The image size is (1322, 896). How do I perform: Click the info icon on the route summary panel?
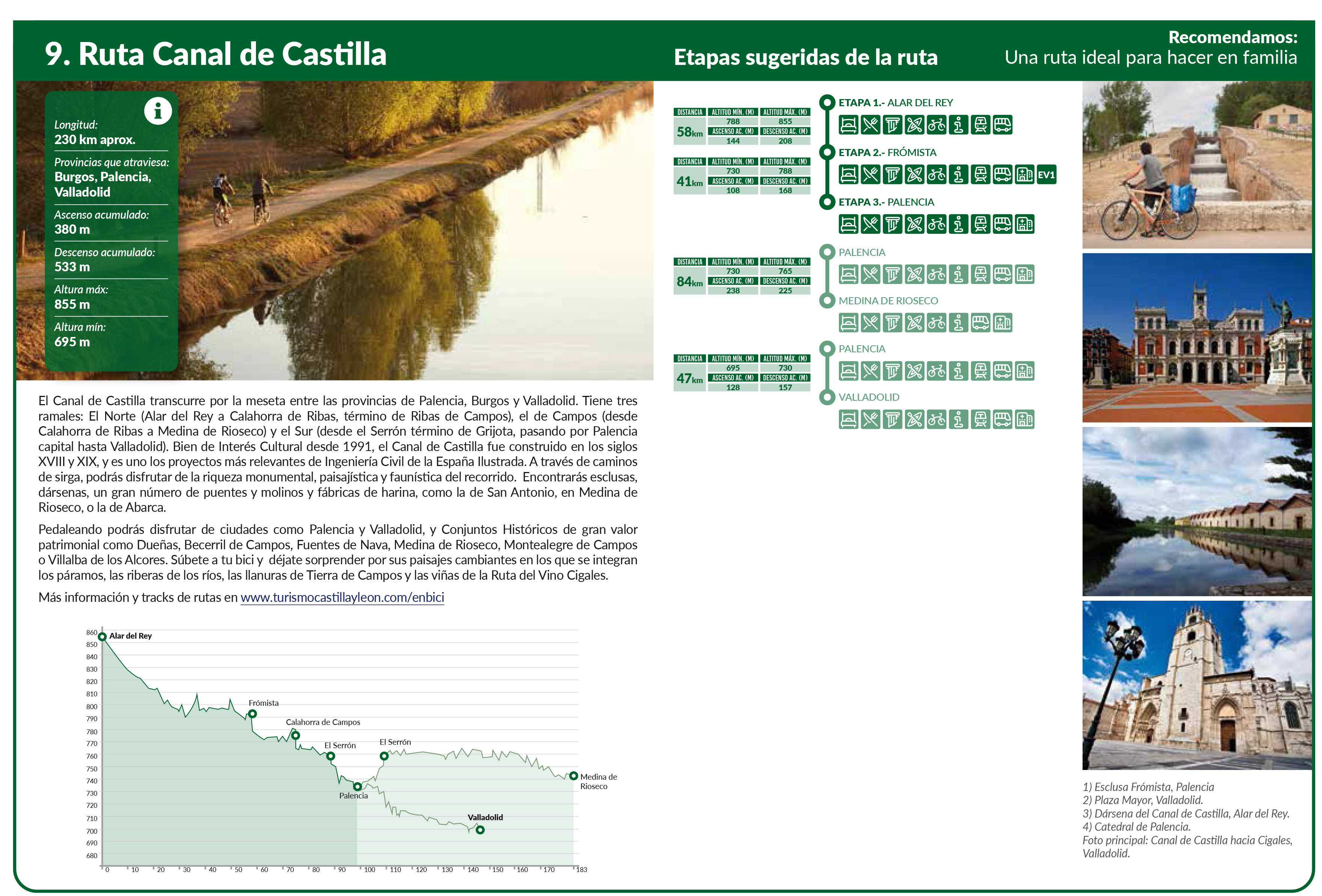(x=158, y=111)
